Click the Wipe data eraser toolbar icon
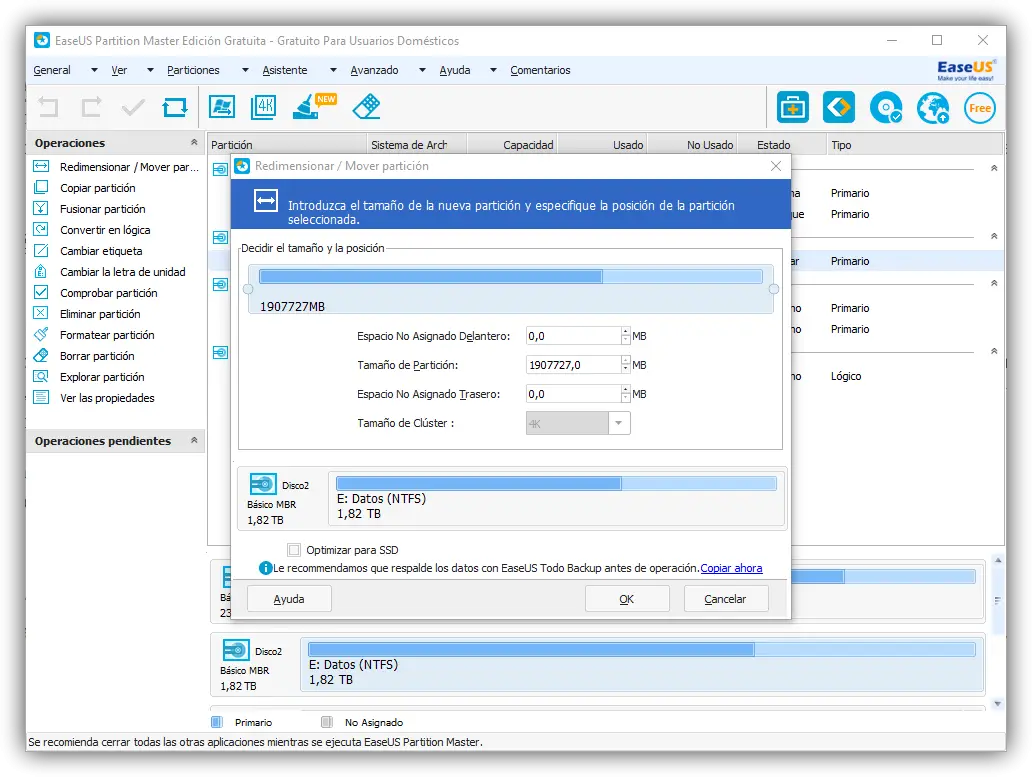1032x777 pixels. point(367,107)
